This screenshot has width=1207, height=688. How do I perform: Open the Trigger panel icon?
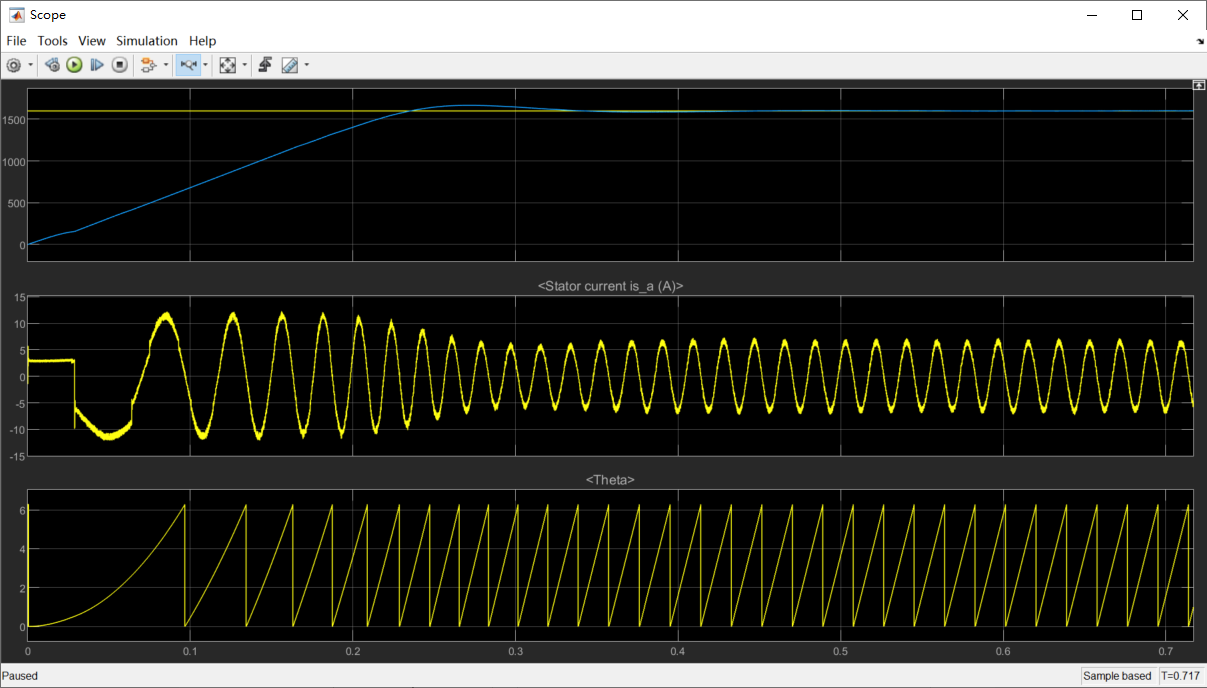(266, 65)
